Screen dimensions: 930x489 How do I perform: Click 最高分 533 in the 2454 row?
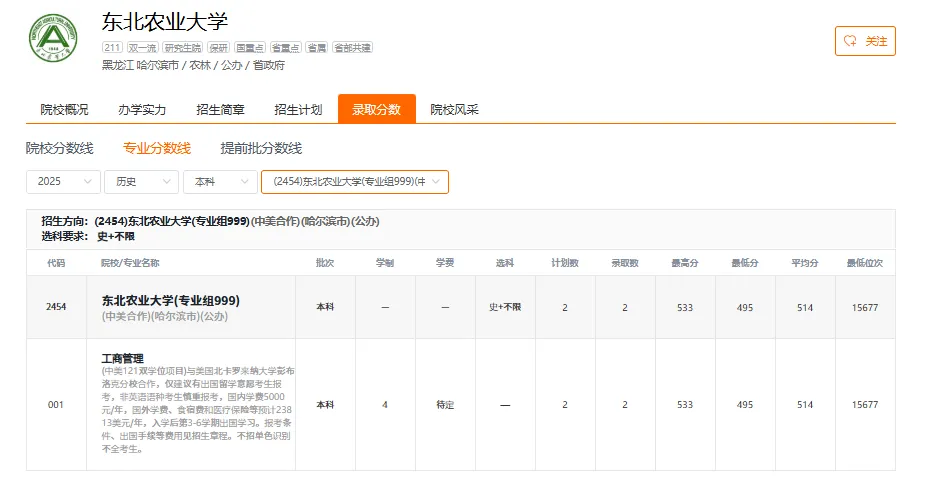[x=684, y=307]
